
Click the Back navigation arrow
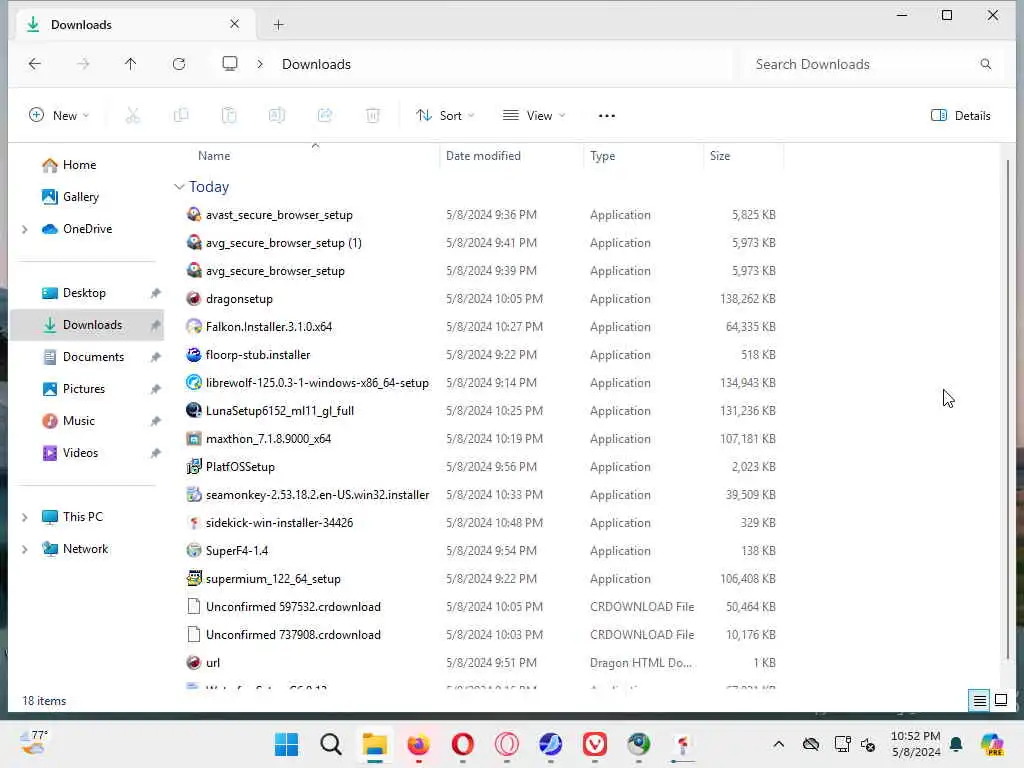tap(35, 63)
